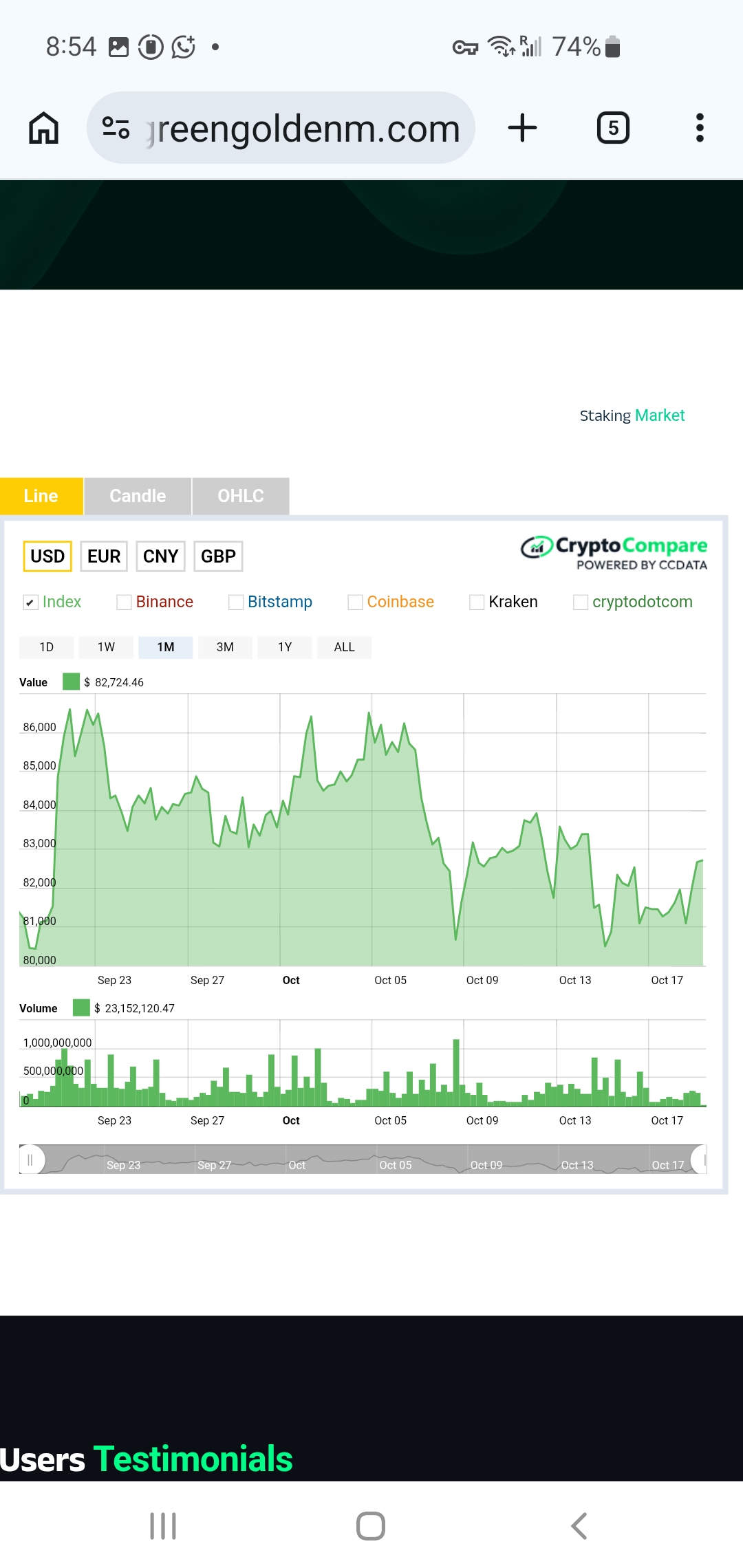Tap the Staking Market heading
This screenshot has width=743, height=1568.
(632, 415)
